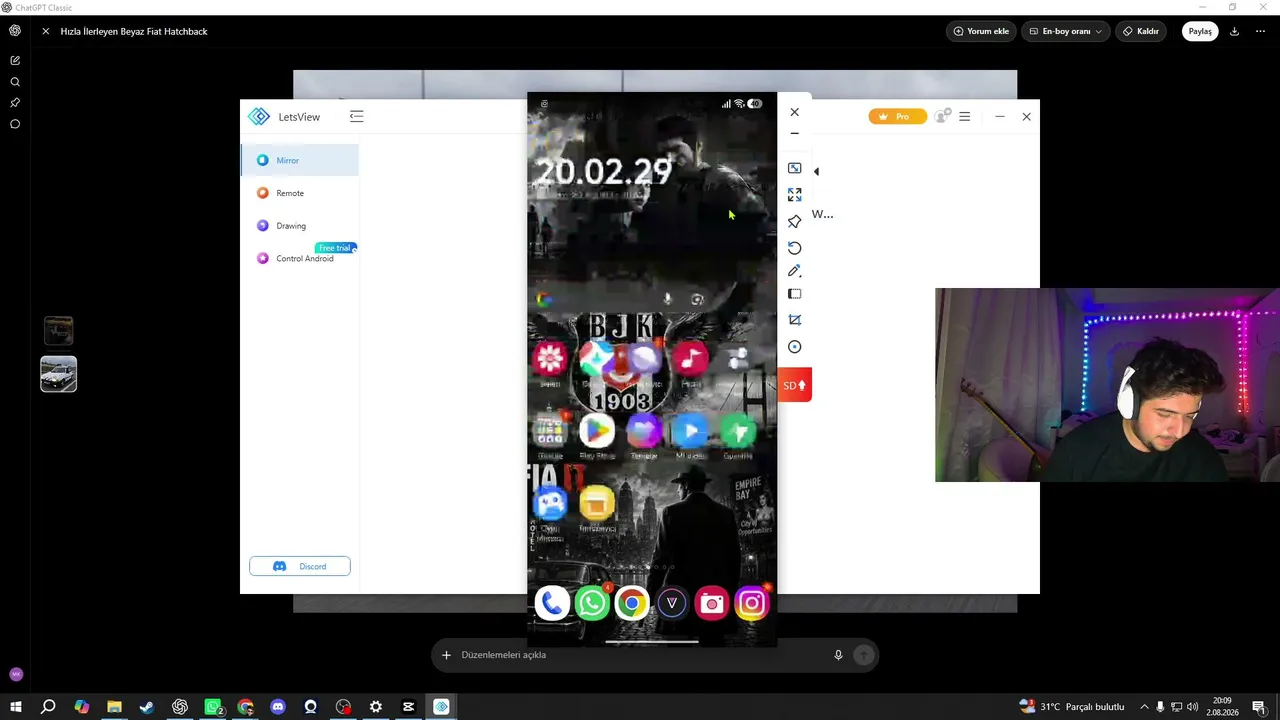Image resolution: width=1280 pixels, height=720 pixels.
Task: Select the pencil drawing tool
Action: (794, 271)
